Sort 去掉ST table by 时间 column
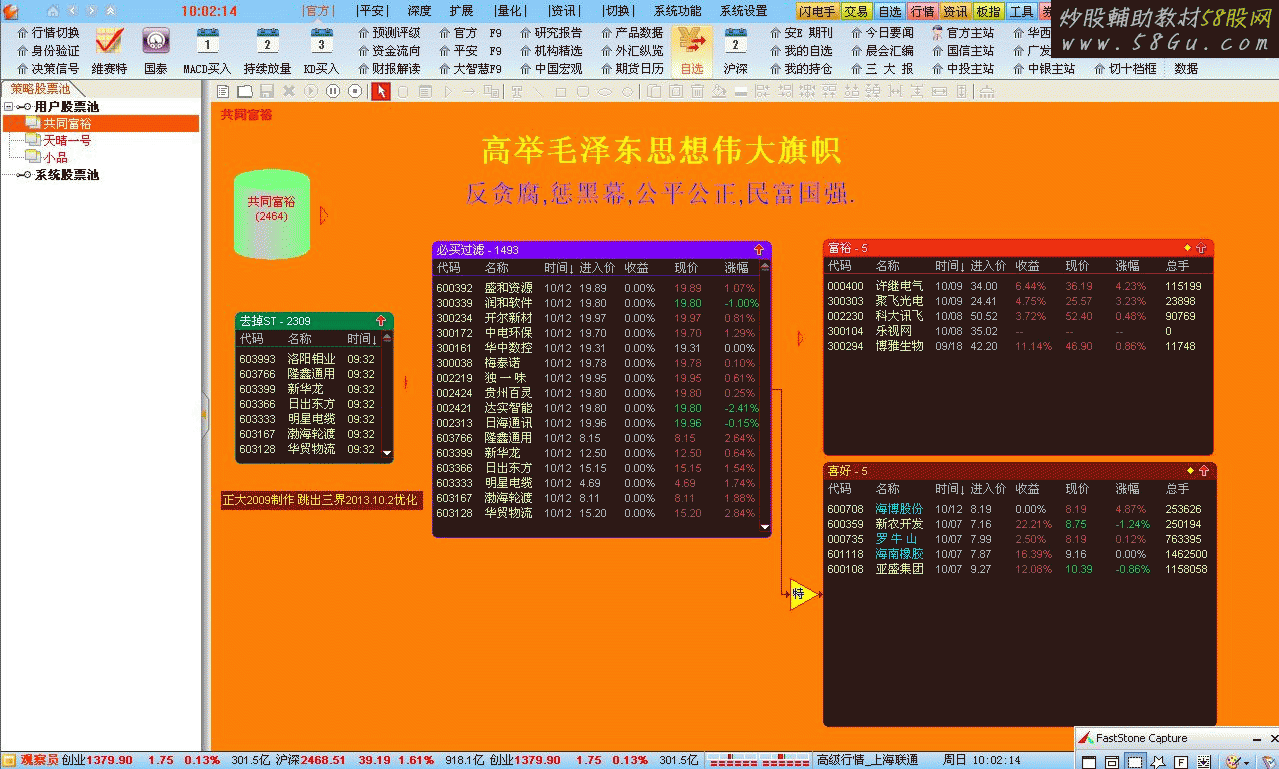Viewport: 1279px width, 769px height. pos(362,339)
